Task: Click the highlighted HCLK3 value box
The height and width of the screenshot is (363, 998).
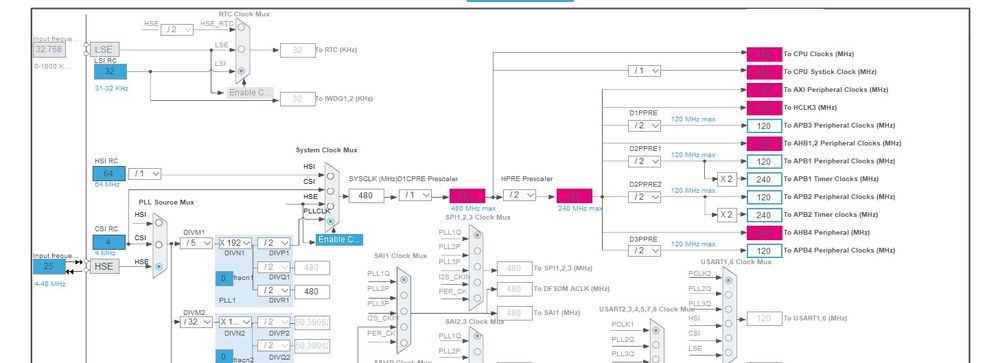Action: click(x=764, y=108)
